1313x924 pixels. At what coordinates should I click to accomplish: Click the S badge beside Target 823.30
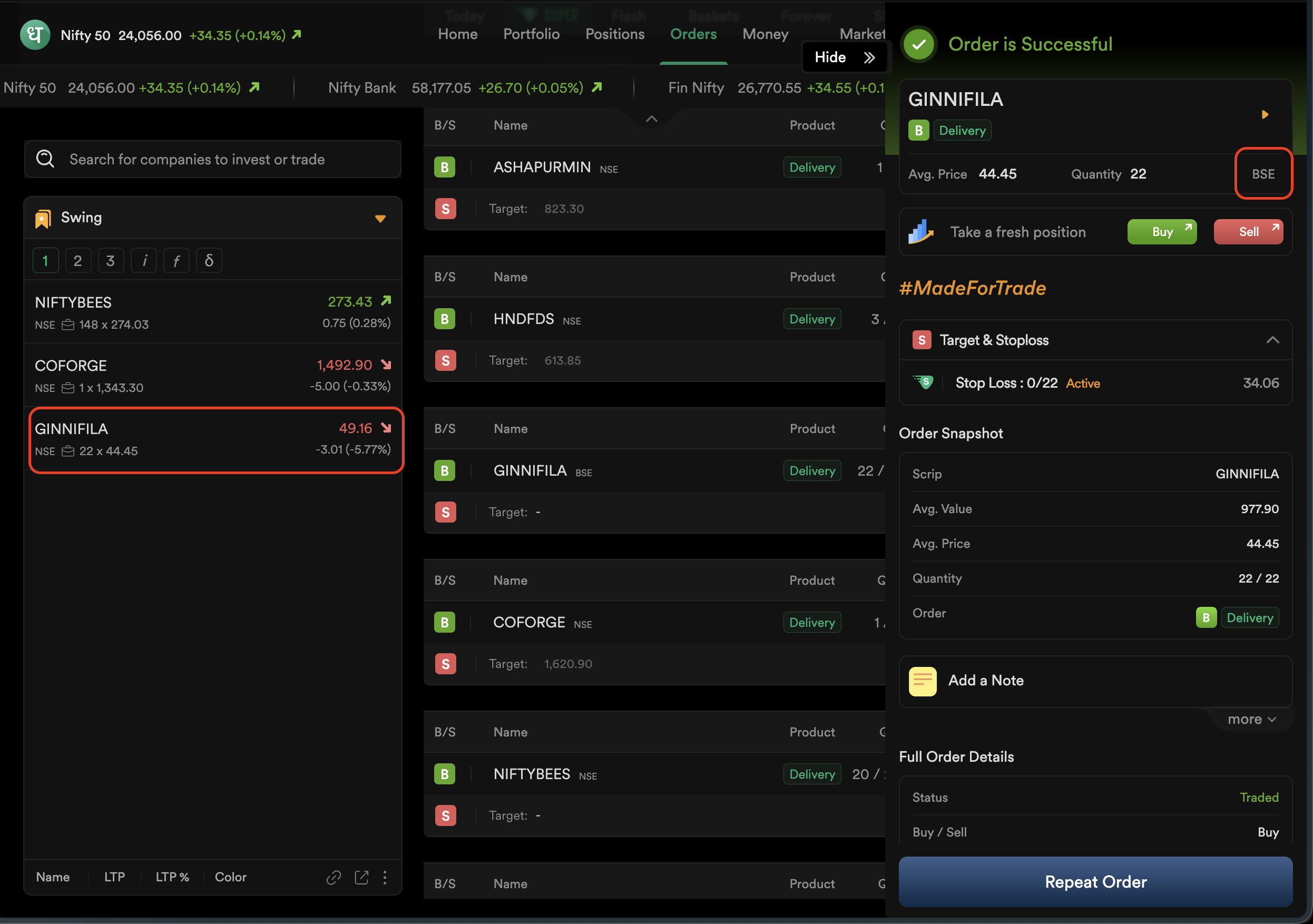(446, 209)
